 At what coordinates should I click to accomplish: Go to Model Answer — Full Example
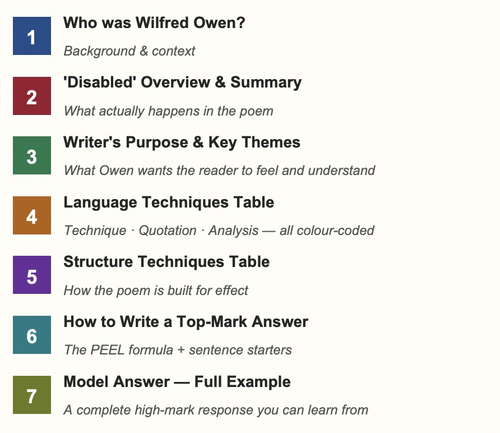[177, 382]
